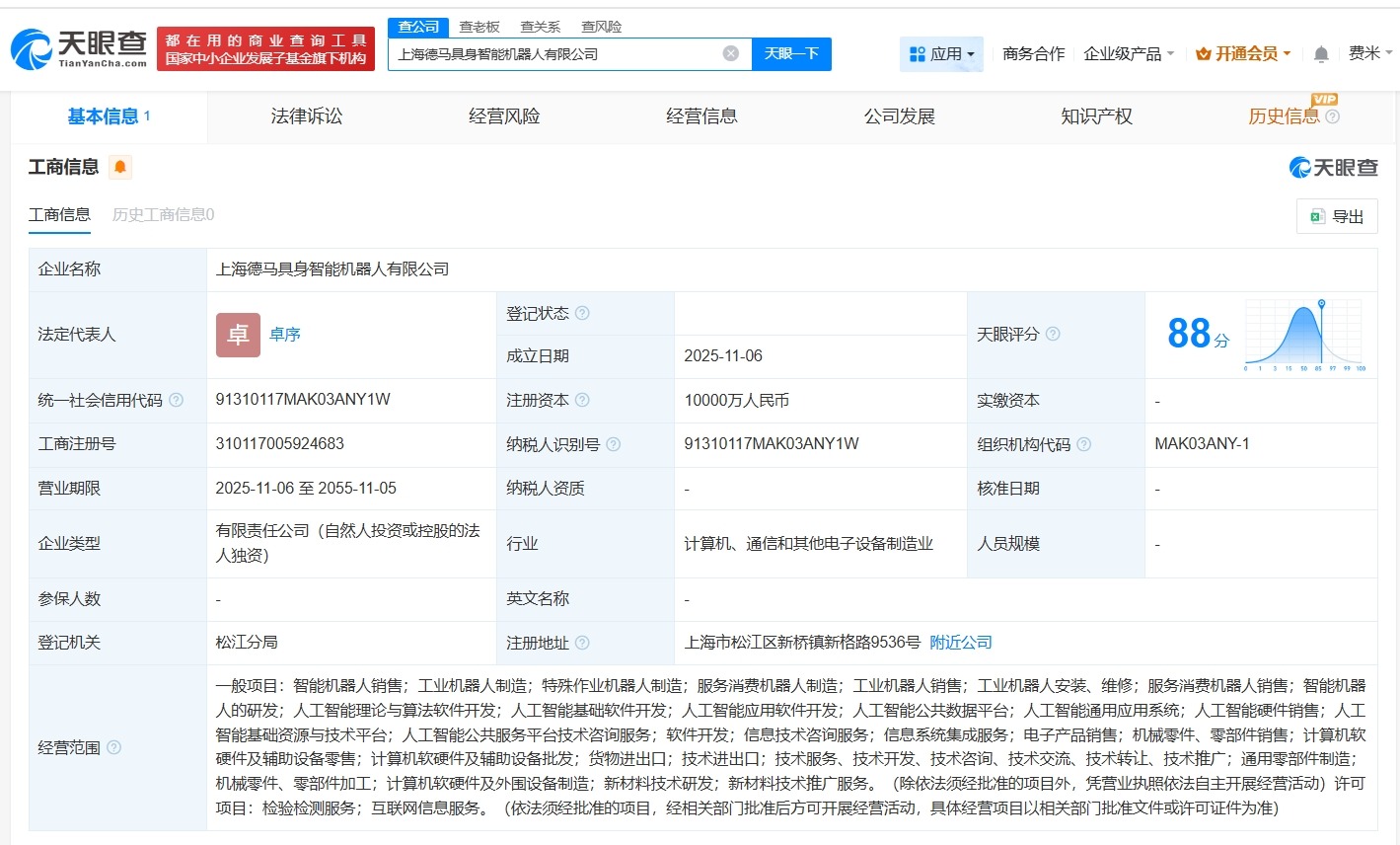This screenshot has width=1400, height=845.
Task: Open the 法律诉讼 section tab
Action: coord(306,115)
